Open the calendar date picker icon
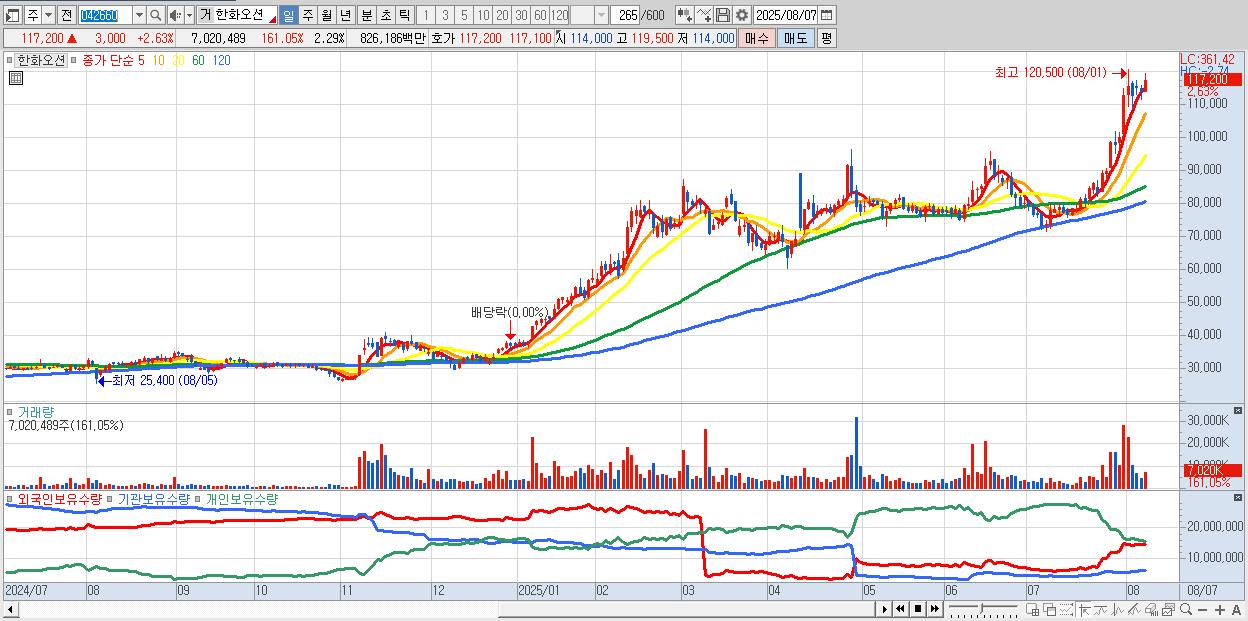 point(826,15)
